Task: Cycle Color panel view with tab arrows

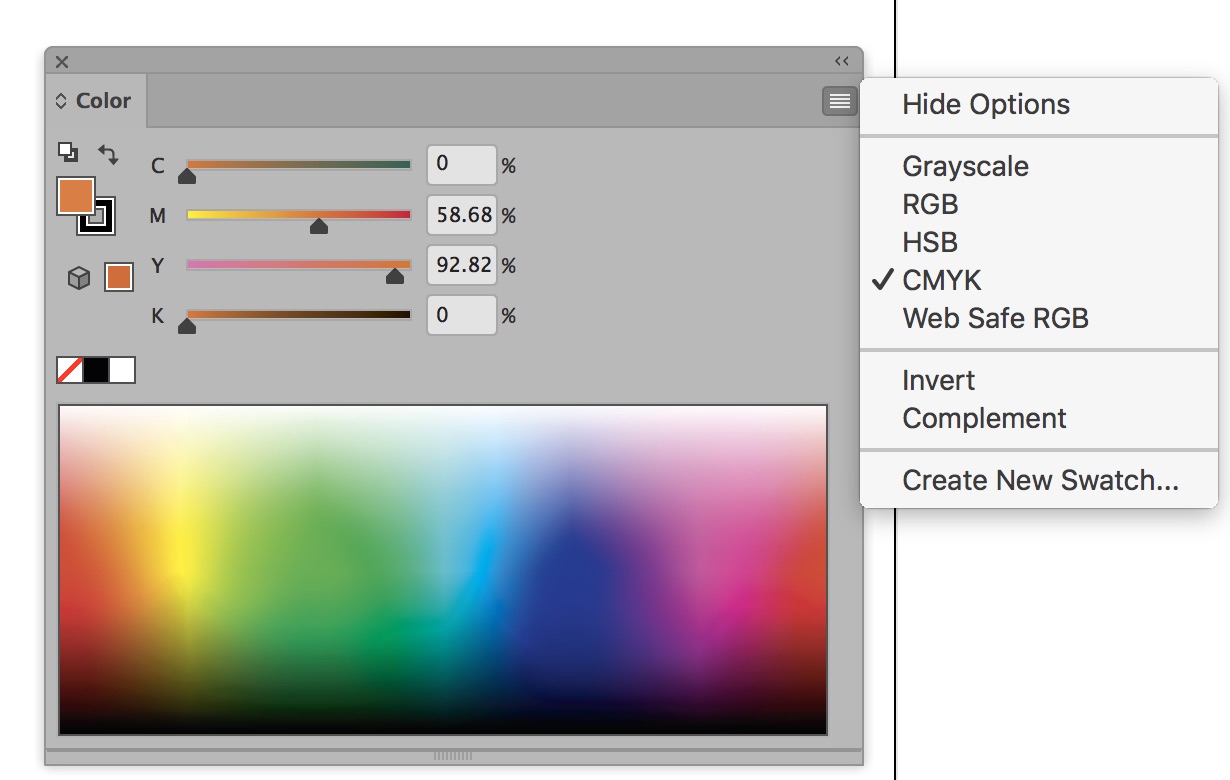Action: click(61, 101)
